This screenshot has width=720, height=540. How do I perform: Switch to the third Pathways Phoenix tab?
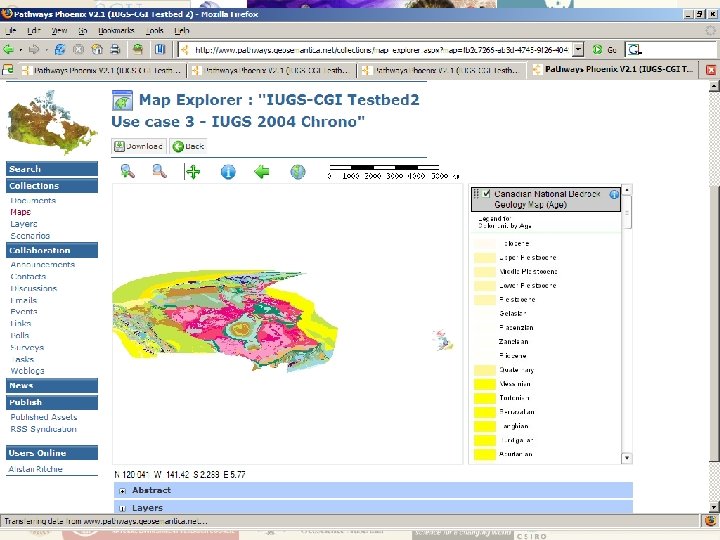tap(443, 70)
